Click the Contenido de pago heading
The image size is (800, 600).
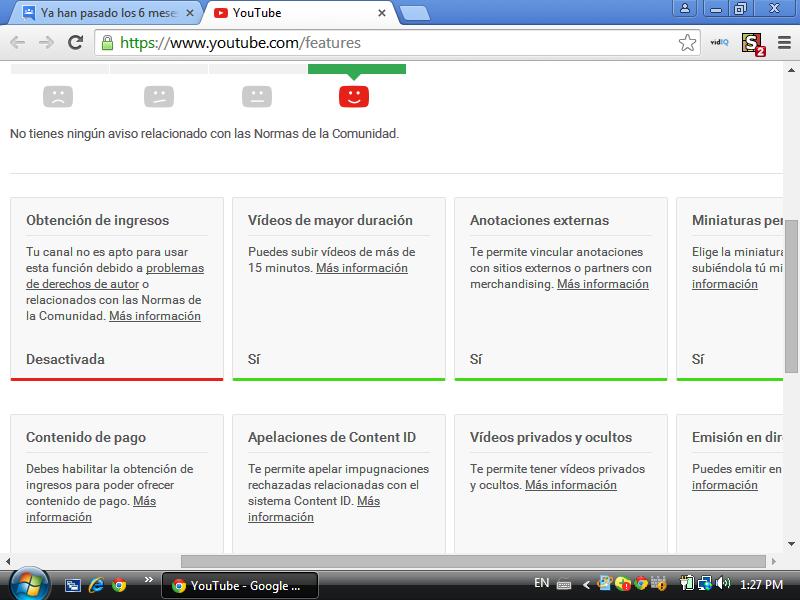click(x=86, y=437)
